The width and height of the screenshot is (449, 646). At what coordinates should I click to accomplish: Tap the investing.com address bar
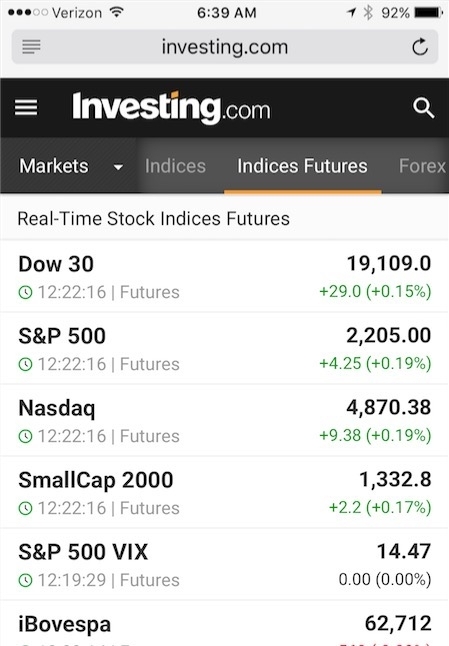224,47
